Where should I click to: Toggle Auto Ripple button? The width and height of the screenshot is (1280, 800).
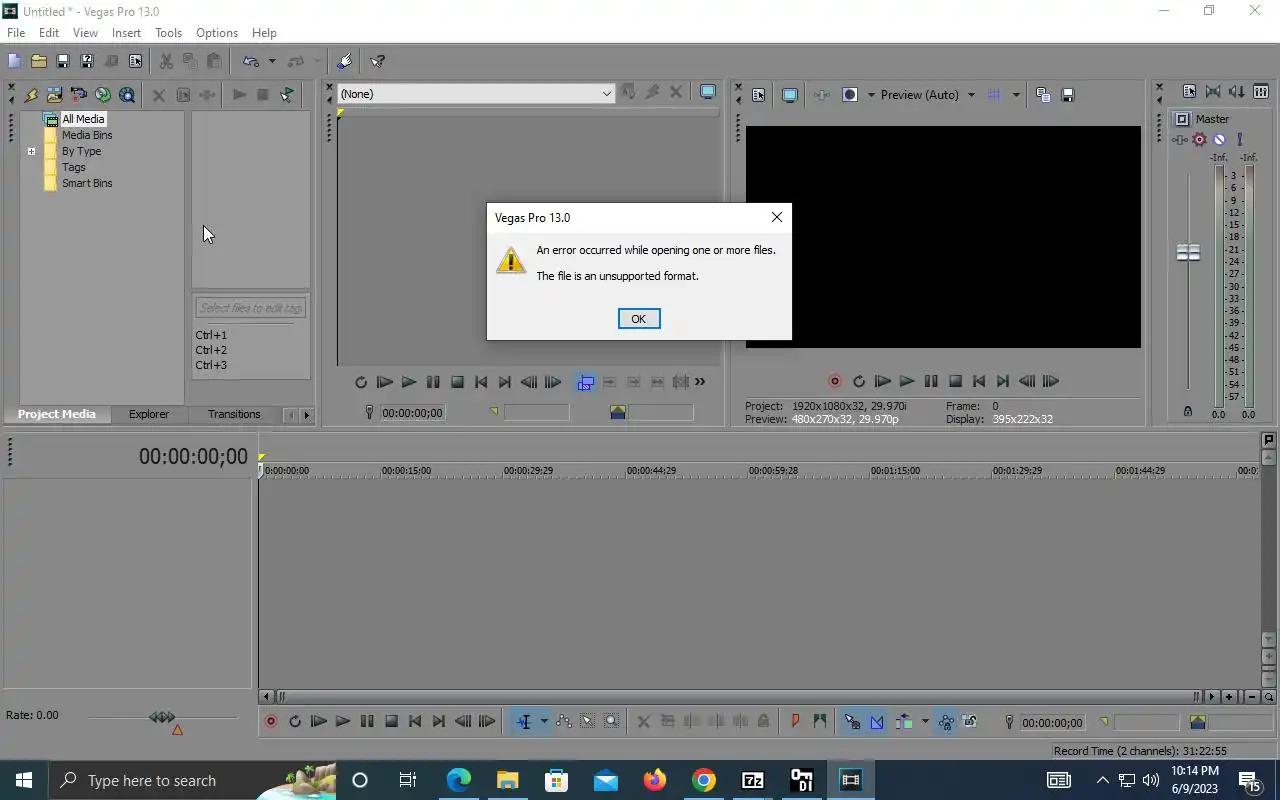click(904, 721)
